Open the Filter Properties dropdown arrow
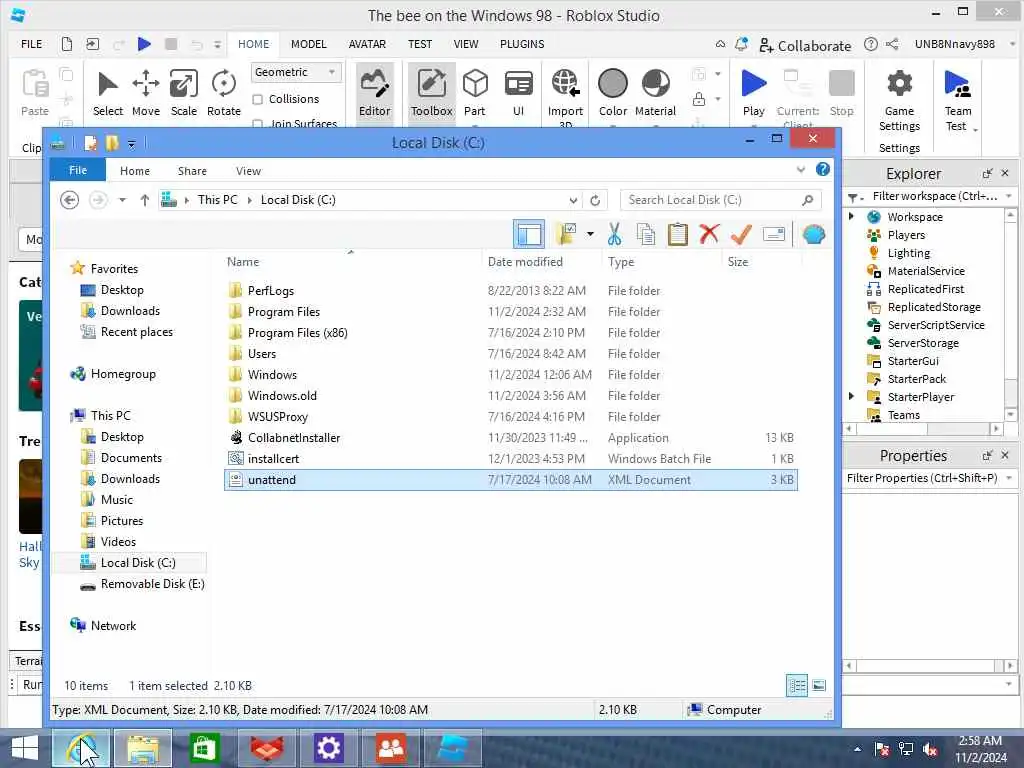This screenshot has height=768, width=1024. (x=1009, y=478)
